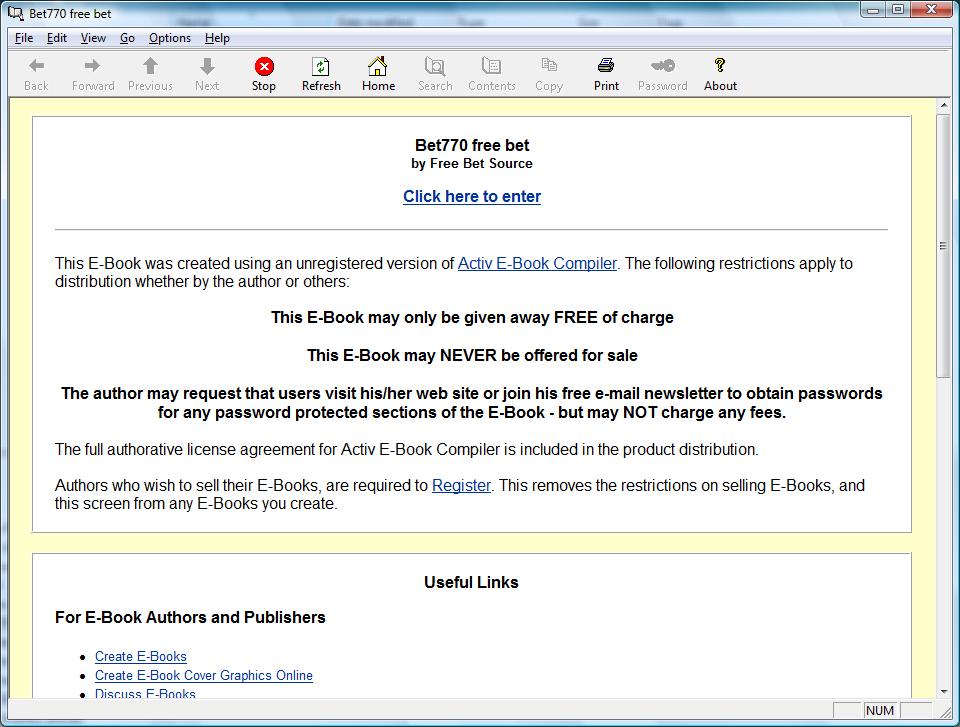Click the vertical scrollbar thumb
960x727 pixels.
(x=943, y=246)
